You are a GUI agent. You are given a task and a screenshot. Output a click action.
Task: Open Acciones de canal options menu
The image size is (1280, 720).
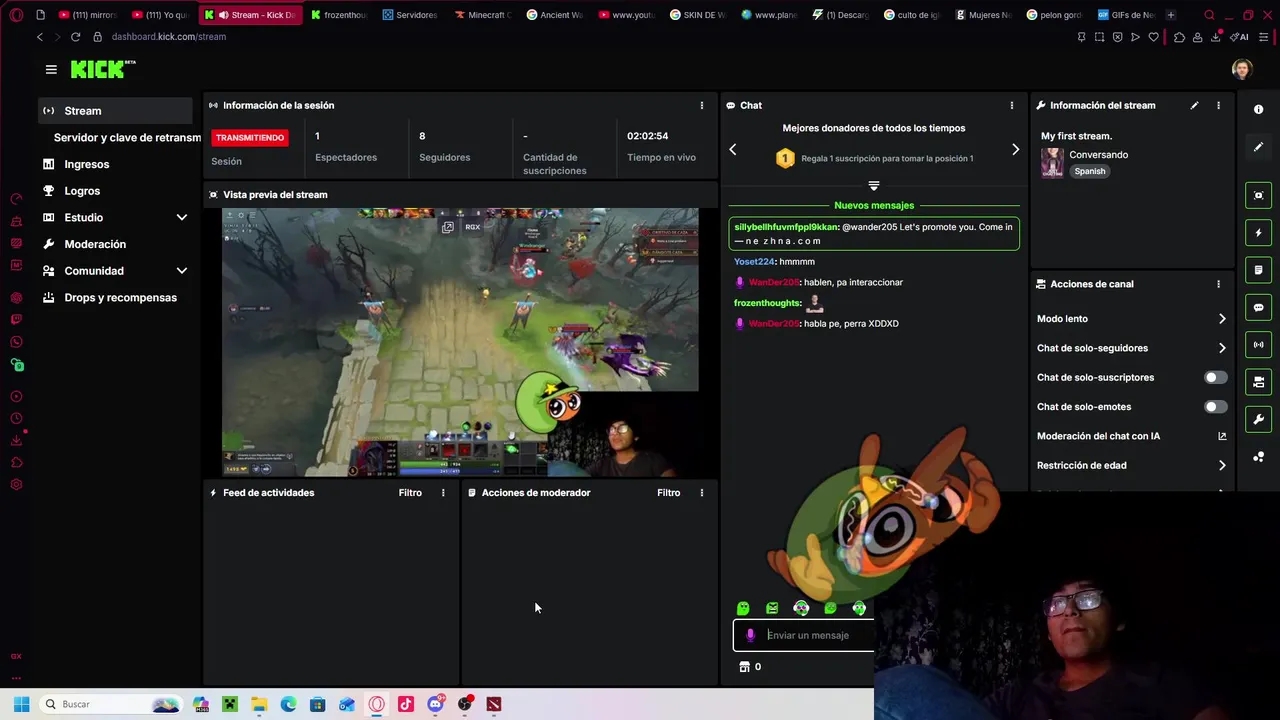[x=1218, y=284]
